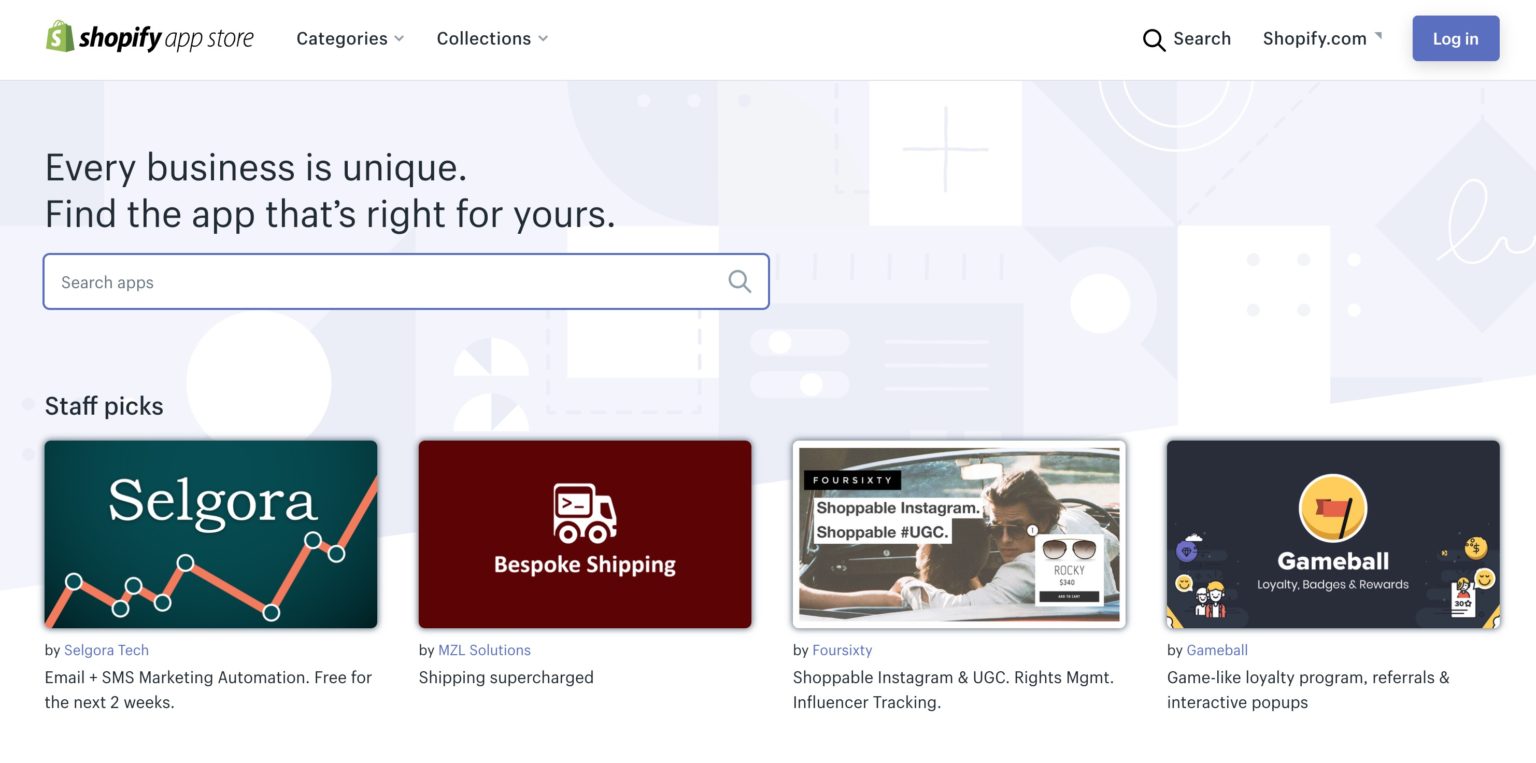1536x763 pixels.
Task: Click the Staff picks heading
Action: tap(104, 406)
